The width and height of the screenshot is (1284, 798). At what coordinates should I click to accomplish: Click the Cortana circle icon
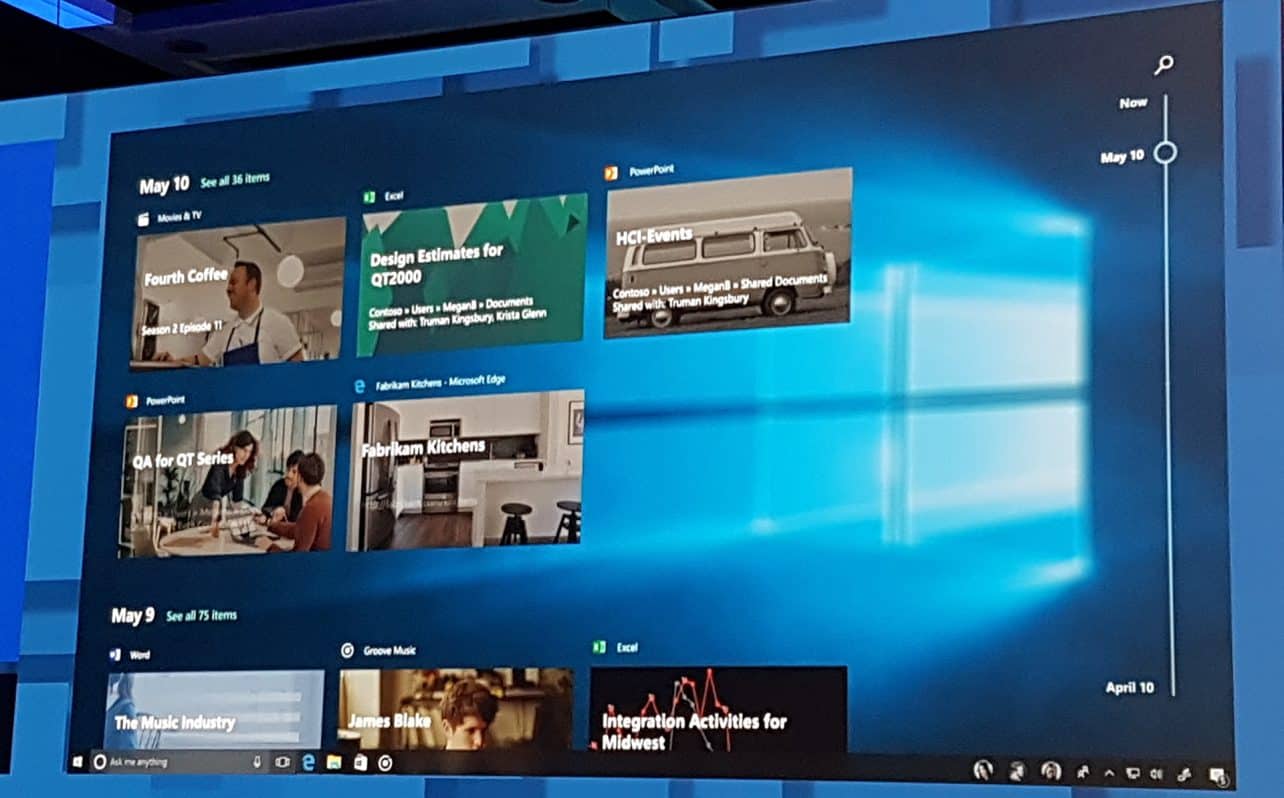100,762
